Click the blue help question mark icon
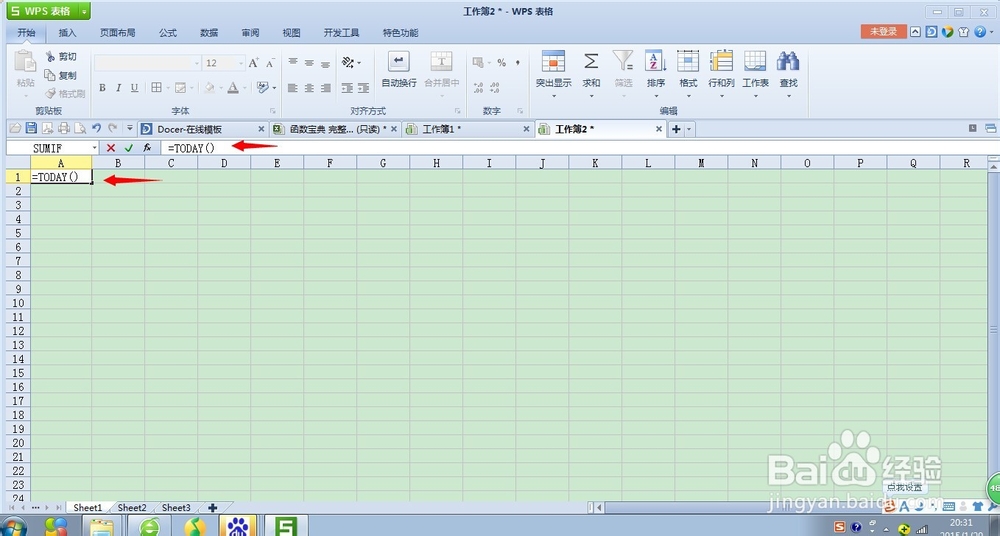Screen dimensions: 1000x536 coord(980,32)
